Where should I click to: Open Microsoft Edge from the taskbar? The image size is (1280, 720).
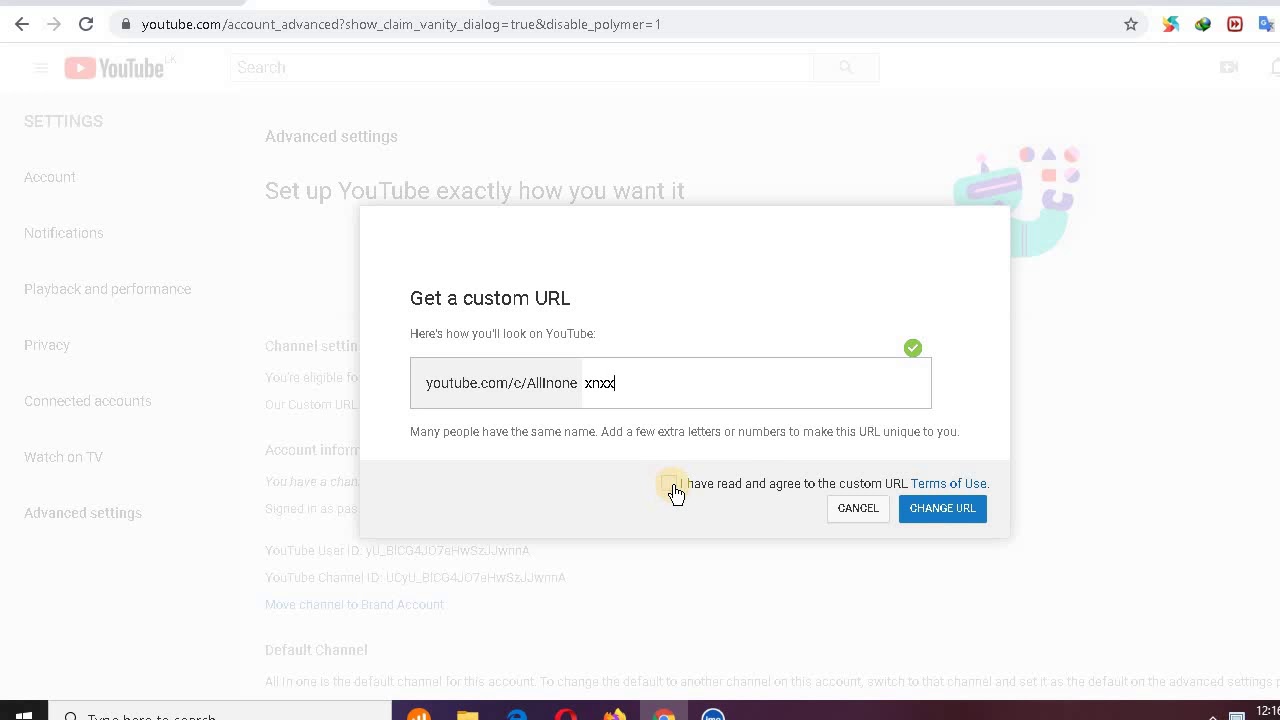[x=517, y=714]
